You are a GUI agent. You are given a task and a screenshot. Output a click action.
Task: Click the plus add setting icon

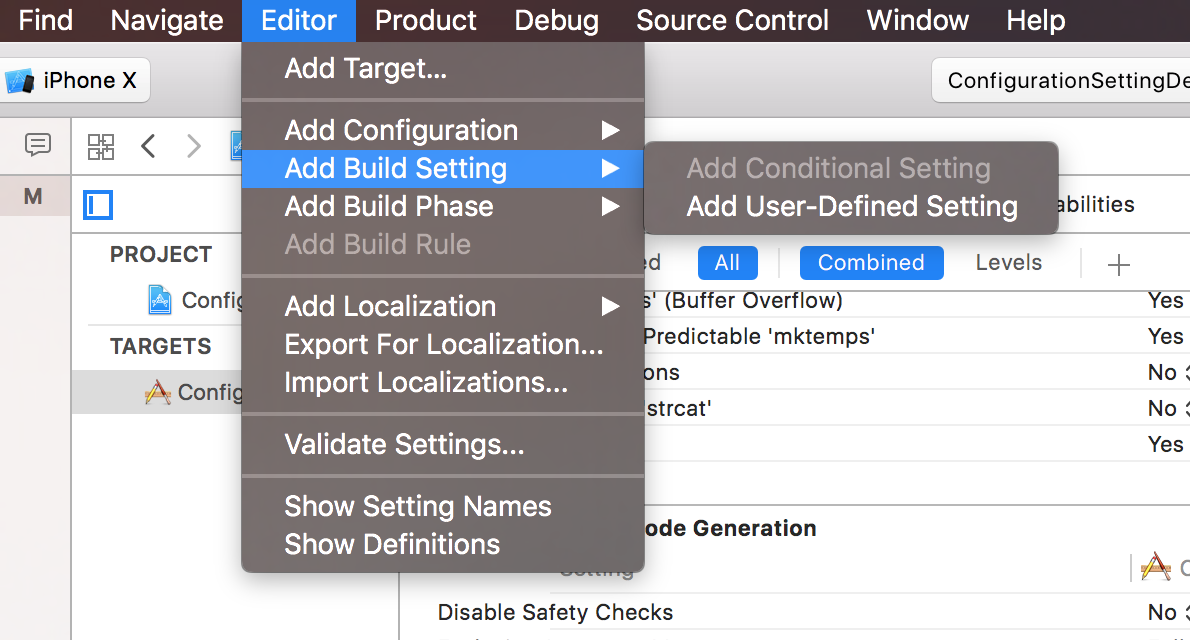tap(1119, 265)
